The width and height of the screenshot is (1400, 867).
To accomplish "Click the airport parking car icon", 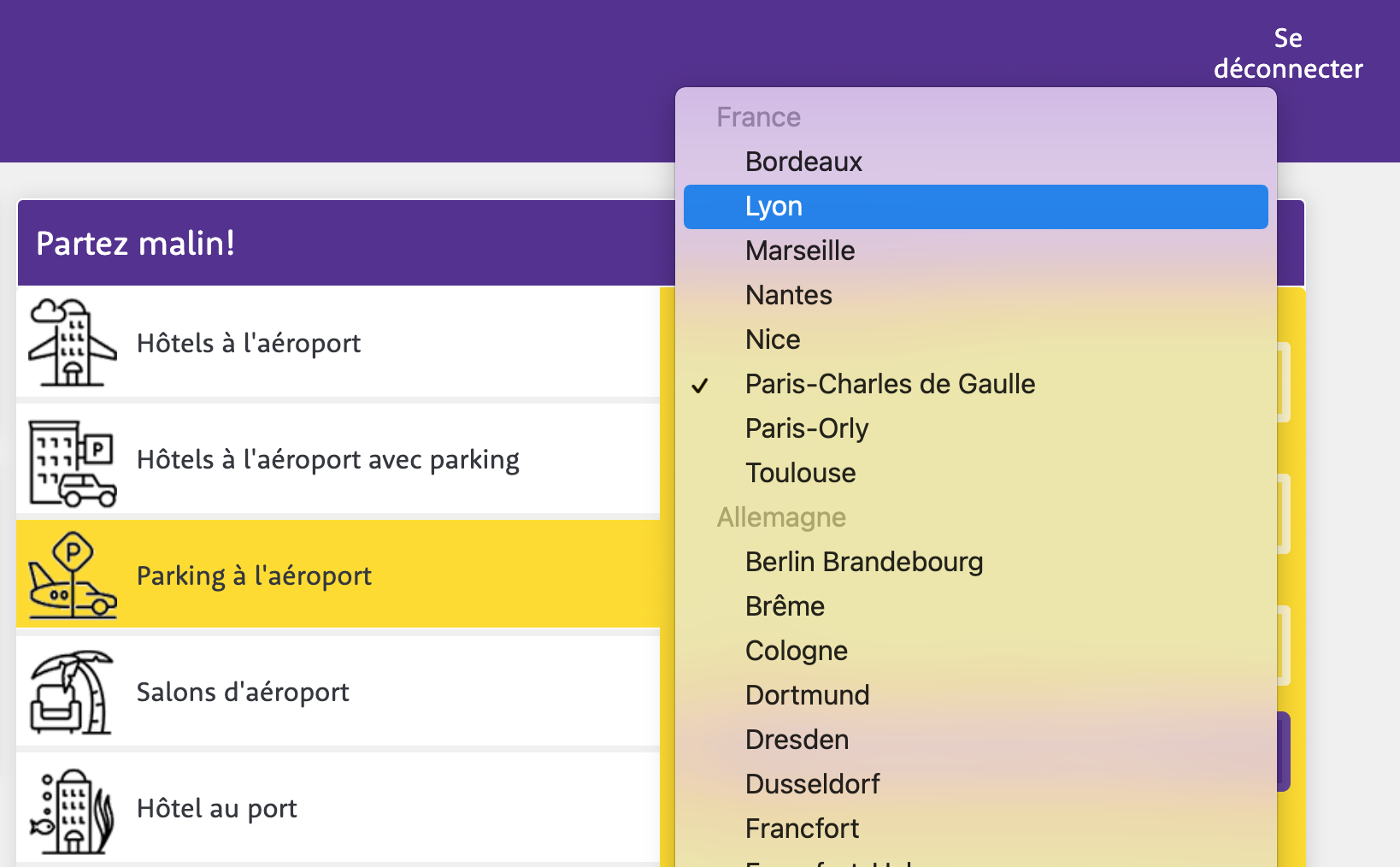I will coord(73,576).
